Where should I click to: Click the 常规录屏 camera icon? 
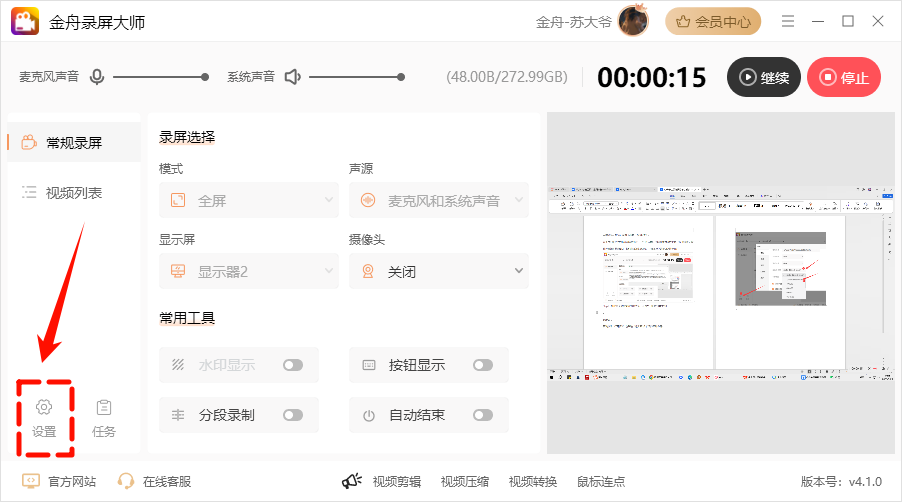[29, 142]
